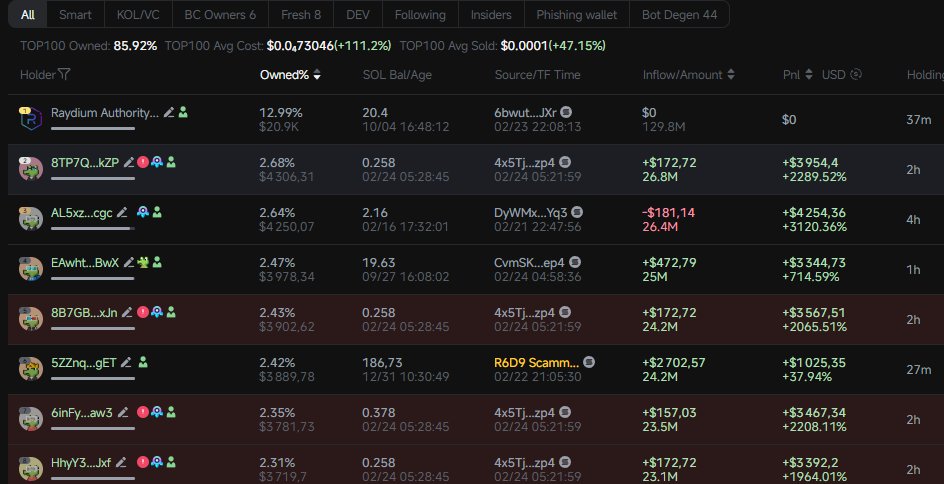The height and width of the screenshot is (484, 944).
Task: Switch to the Following tab
Action: click(420, 14)
